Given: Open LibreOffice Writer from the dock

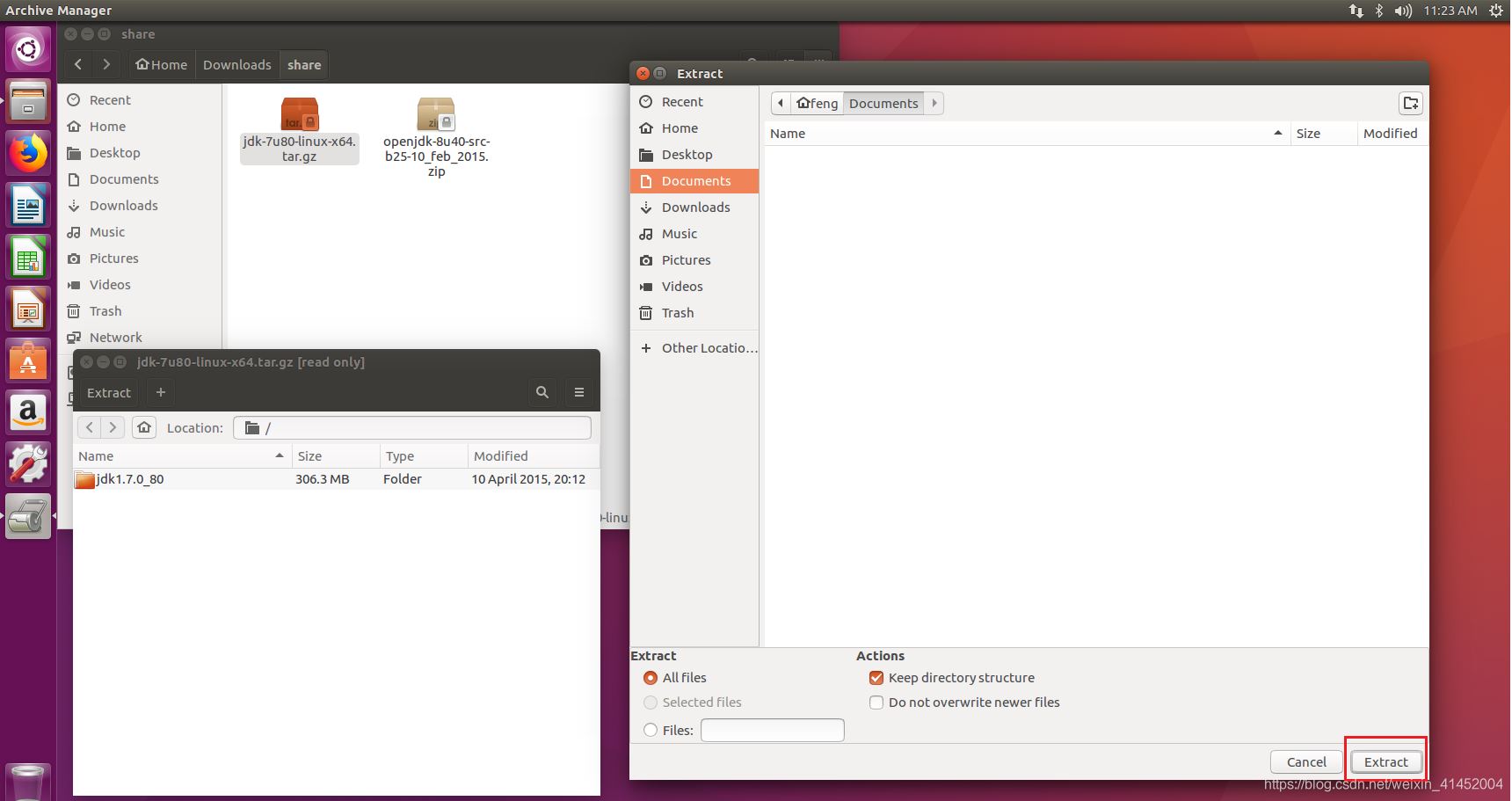Looking at the screenshot, I should click(28, 207).
